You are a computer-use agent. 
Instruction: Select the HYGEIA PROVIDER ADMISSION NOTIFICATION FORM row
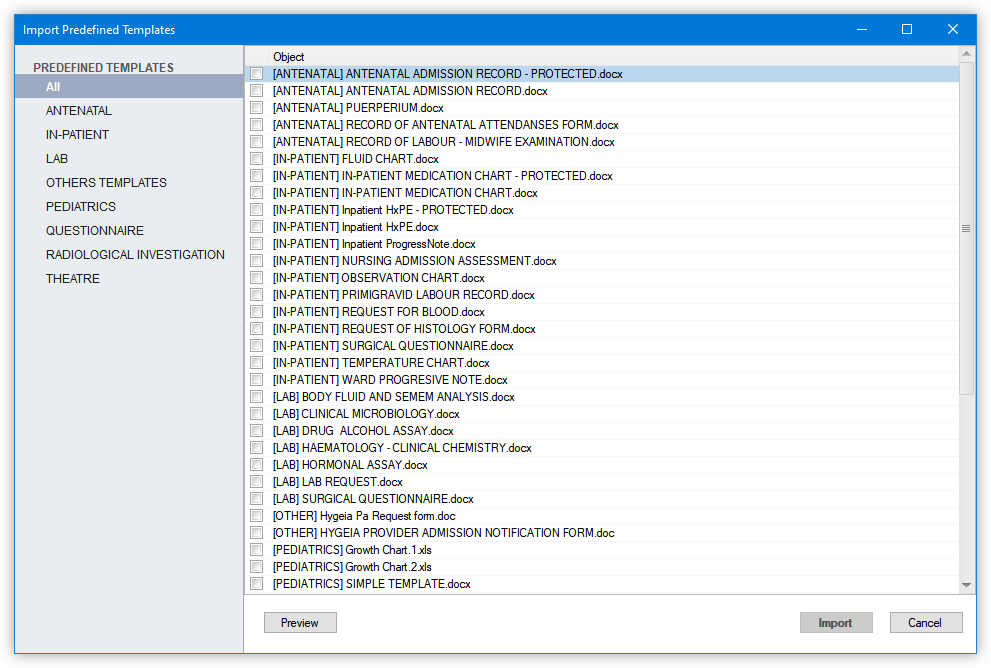click(443, 532)
